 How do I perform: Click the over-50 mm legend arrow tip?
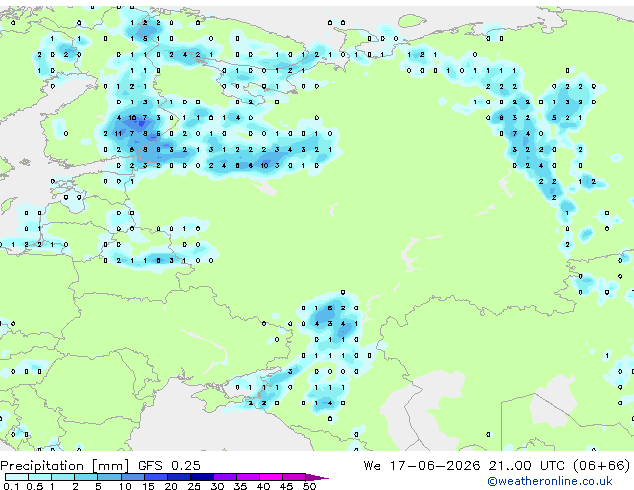[x=317, y=478]
